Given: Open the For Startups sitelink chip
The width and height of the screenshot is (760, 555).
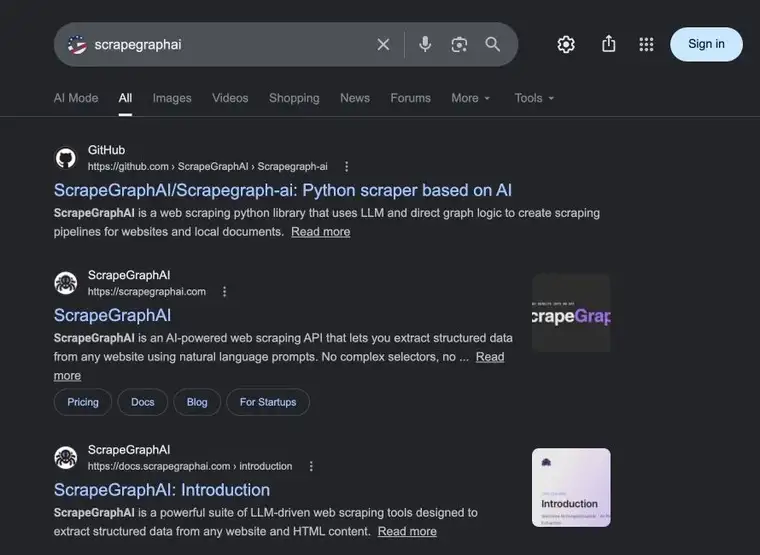Looking at the screenshot, I should tap(268, 402).
